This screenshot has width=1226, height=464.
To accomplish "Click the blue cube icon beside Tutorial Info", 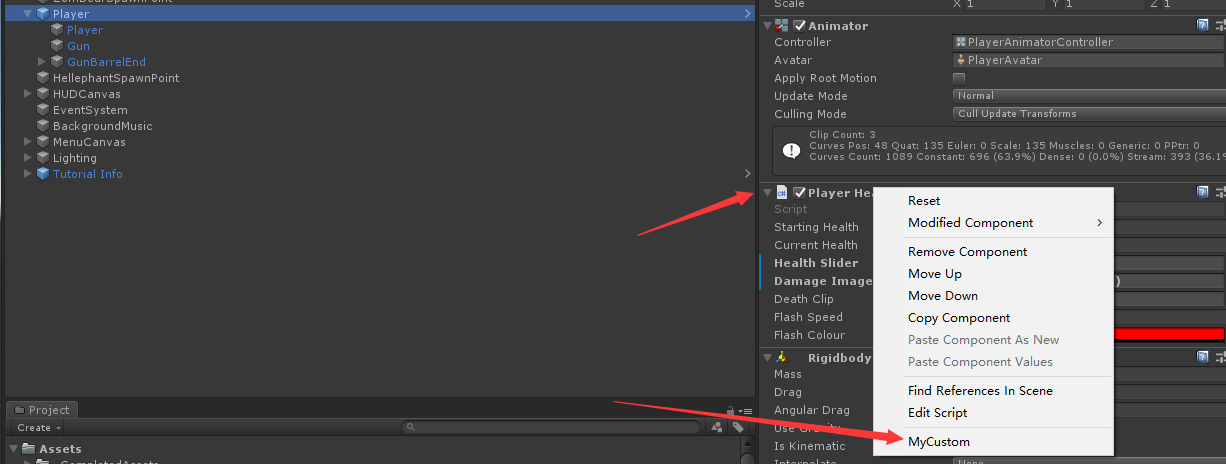I will (43, 174).
